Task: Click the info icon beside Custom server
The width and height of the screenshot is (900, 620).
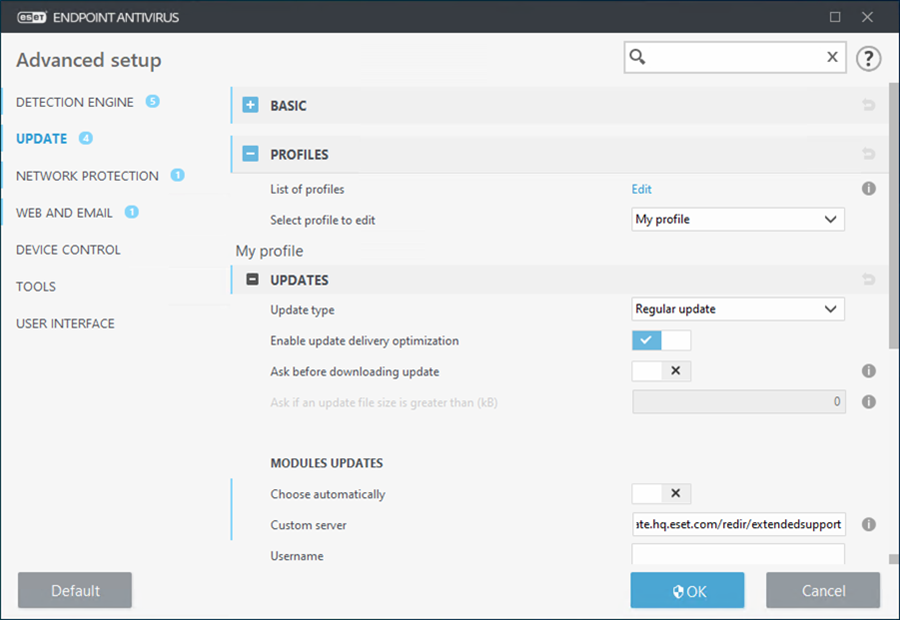Action: tap(869, 524)
